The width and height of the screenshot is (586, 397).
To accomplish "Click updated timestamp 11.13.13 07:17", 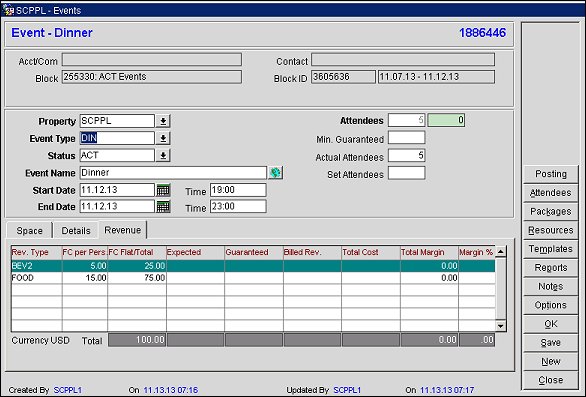I will click(x=447, y=390).
